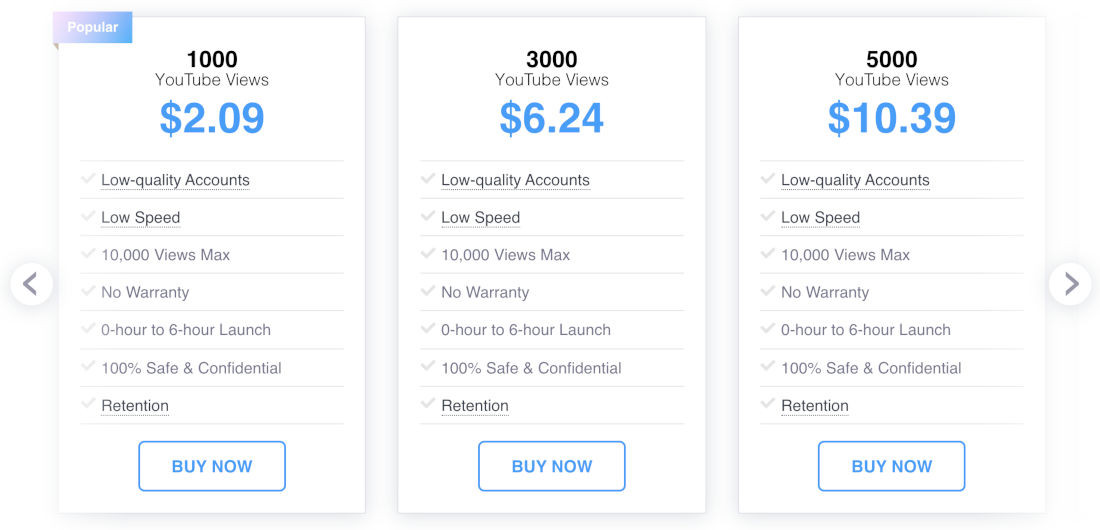Click checkmark beside No Warranty in 3000 plan
This screenshot has height=530, width=1100.
click(x=428, y=291)
